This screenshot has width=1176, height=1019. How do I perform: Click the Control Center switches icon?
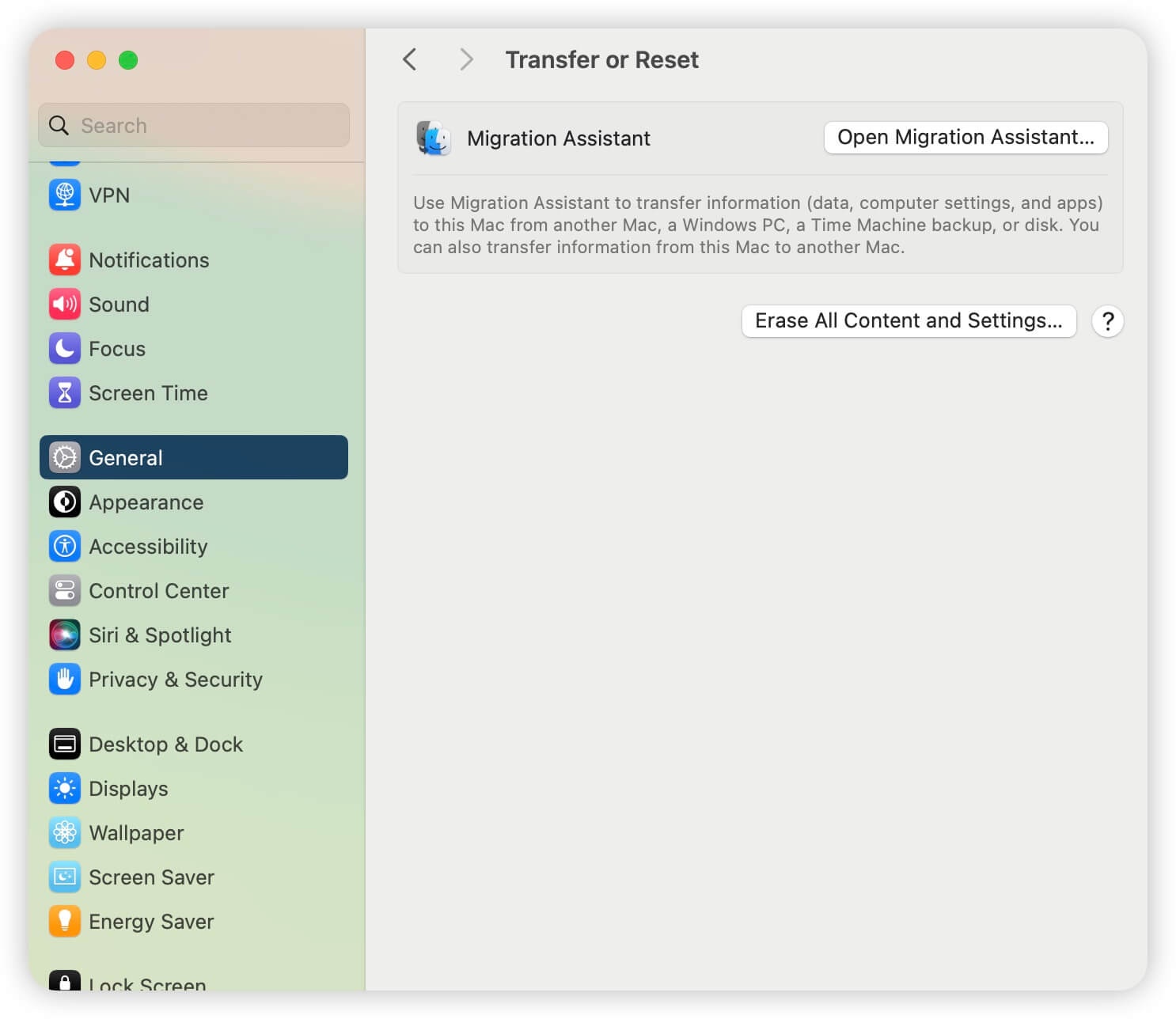click(65, 590)
